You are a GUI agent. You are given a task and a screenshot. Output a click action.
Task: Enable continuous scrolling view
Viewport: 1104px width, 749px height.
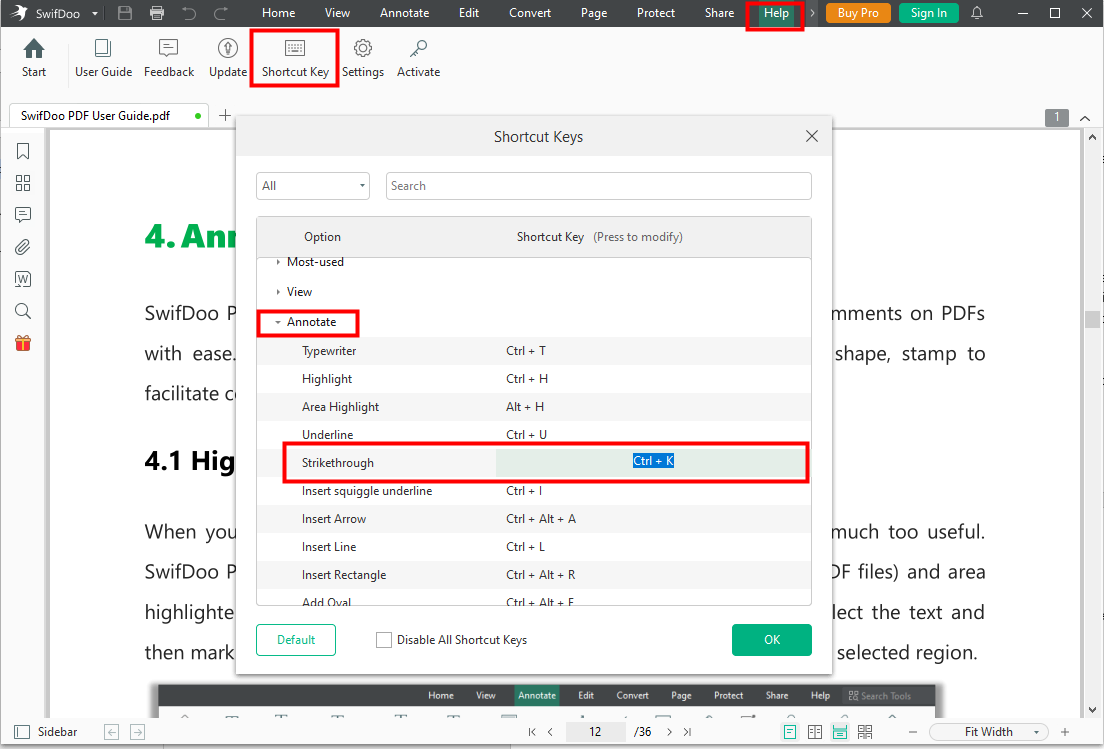pyautogui.click(x=839, y=732)
